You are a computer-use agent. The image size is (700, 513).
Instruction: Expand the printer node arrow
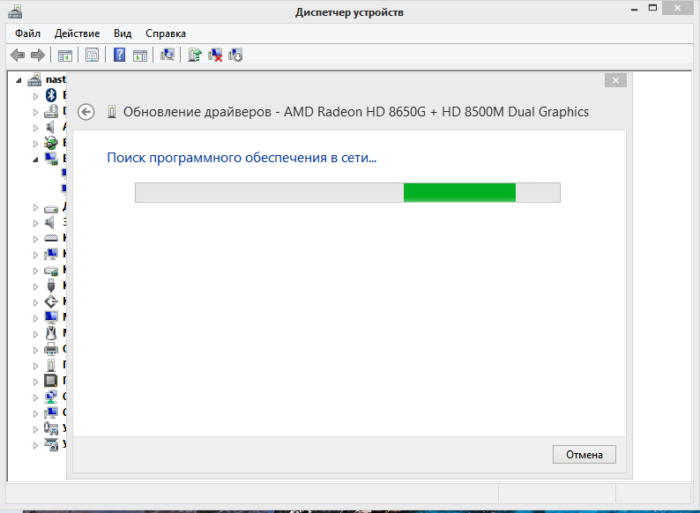35,350
